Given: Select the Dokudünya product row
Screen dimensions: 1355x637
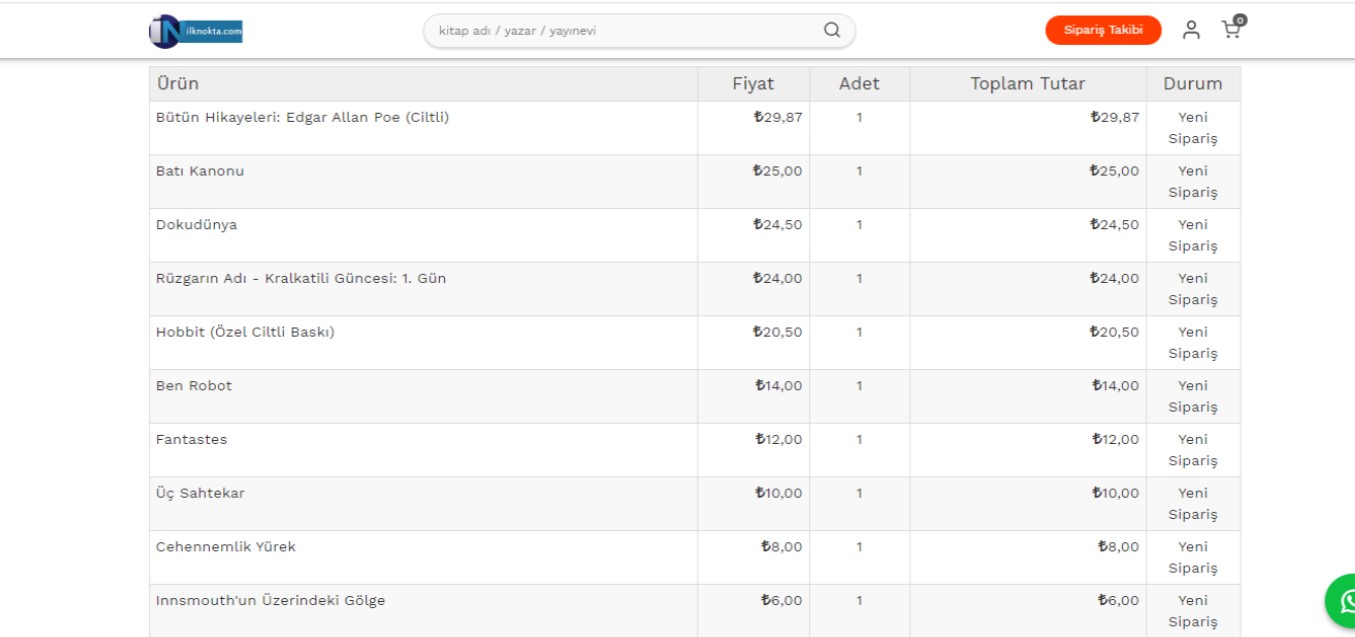Looking at the screenshot, I should [x=197, y=225].
